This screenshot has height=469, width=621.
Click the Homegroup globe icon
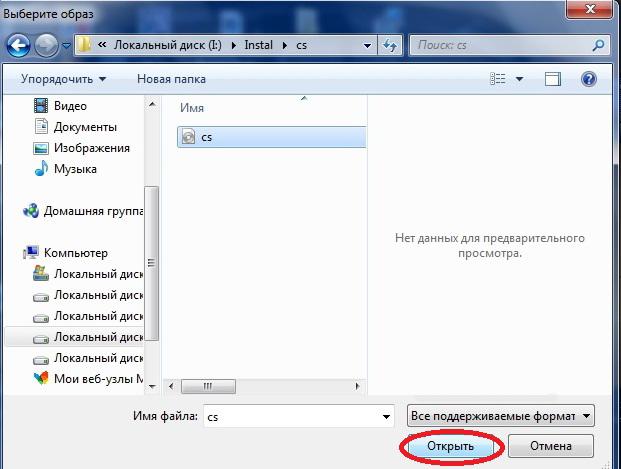[31, 211]
